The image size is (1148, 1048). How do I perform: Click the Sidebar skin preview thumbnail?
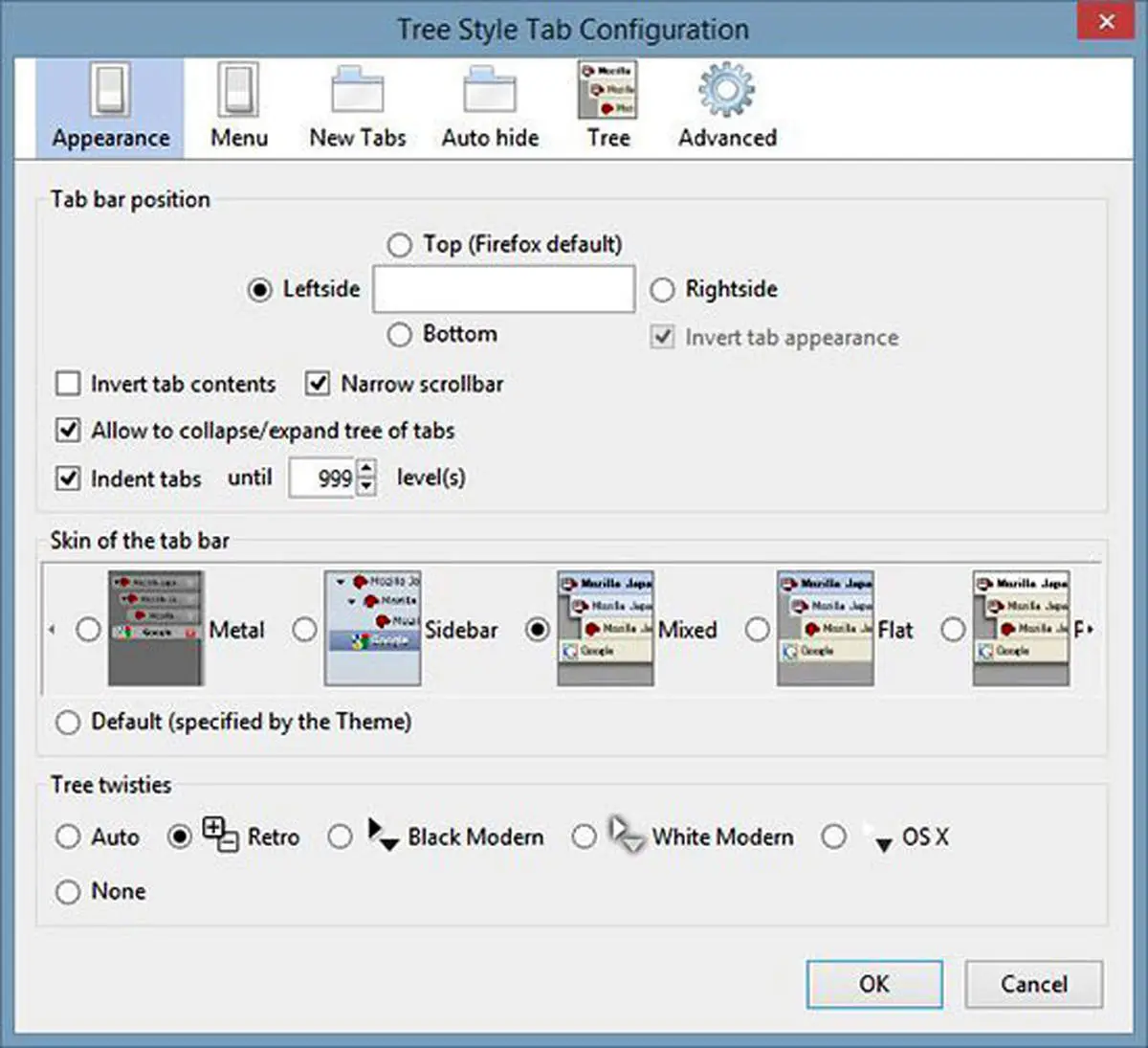coord(372,629)
